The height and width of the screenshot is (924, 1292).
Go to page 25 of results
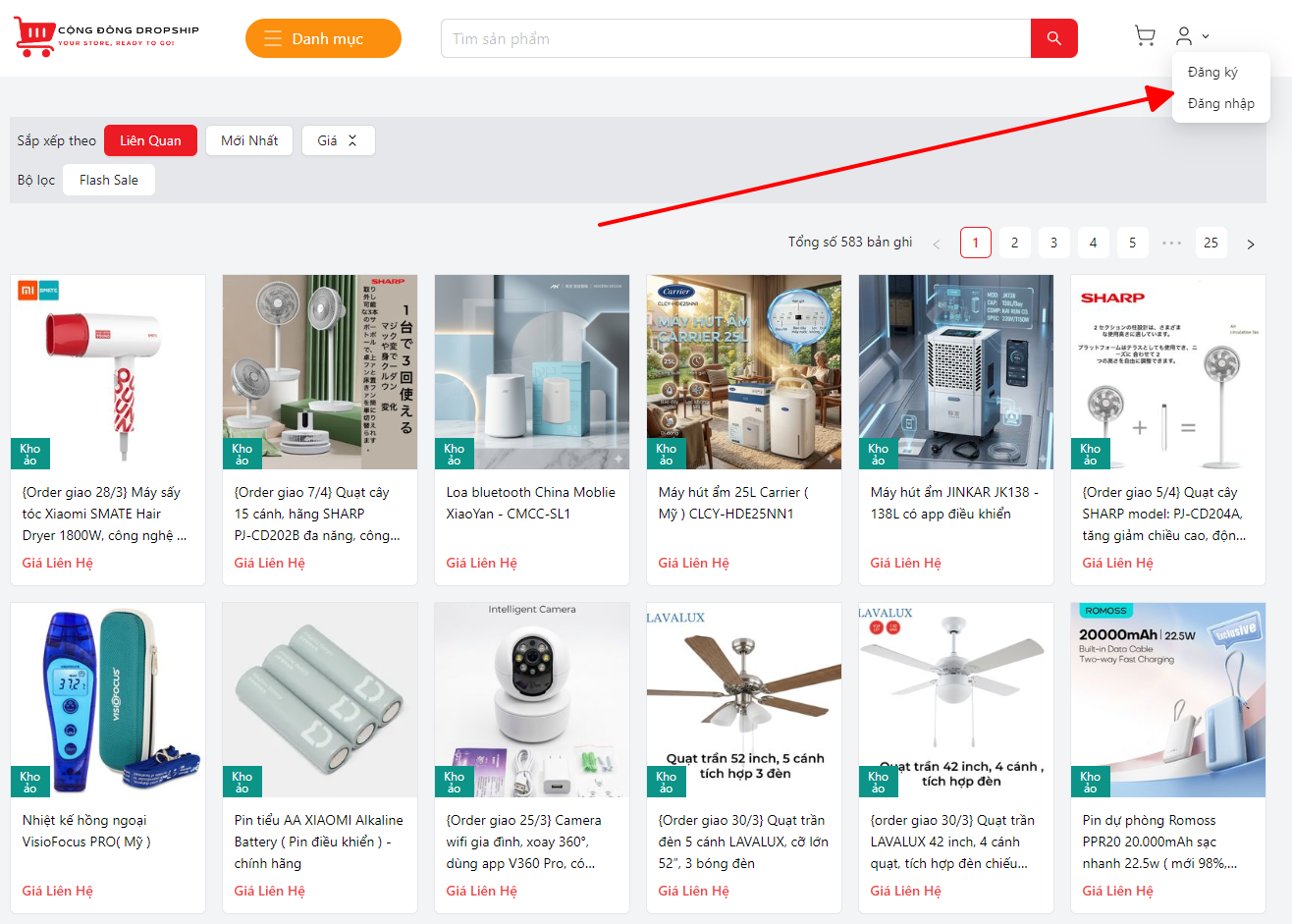(1211, 243)
